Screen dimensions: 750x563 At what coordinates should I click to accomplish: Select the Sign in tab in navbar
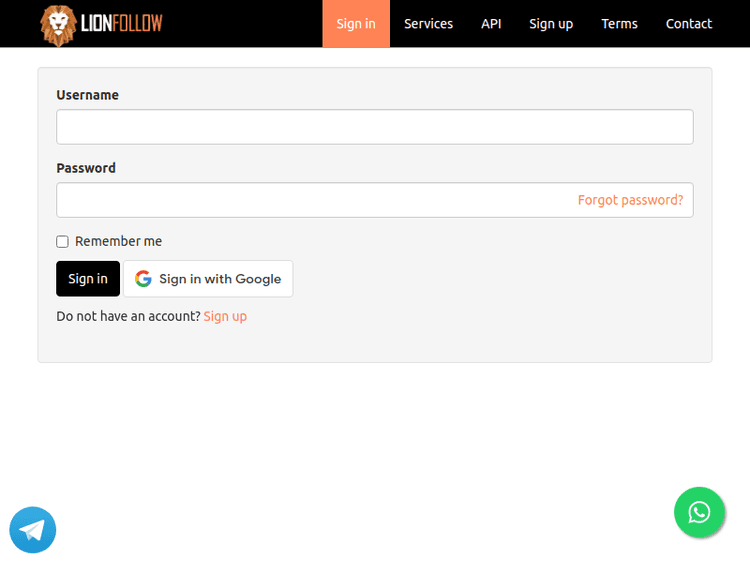356,24
